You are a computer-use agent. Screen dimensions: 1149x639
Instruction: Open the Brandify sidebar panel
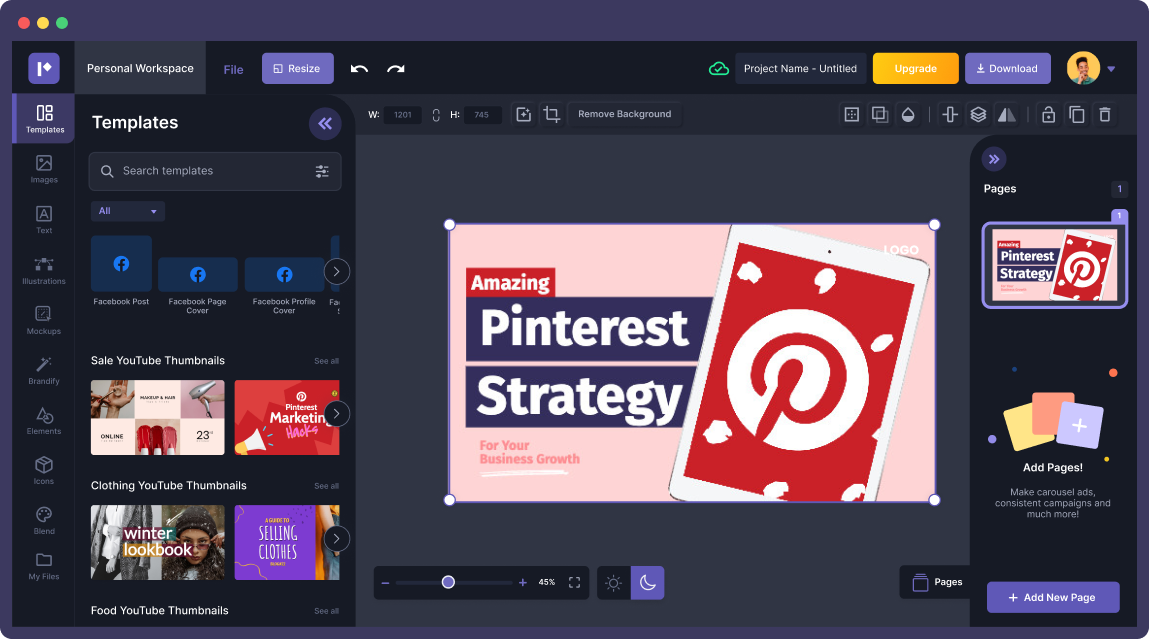click(x=44, y=371)
